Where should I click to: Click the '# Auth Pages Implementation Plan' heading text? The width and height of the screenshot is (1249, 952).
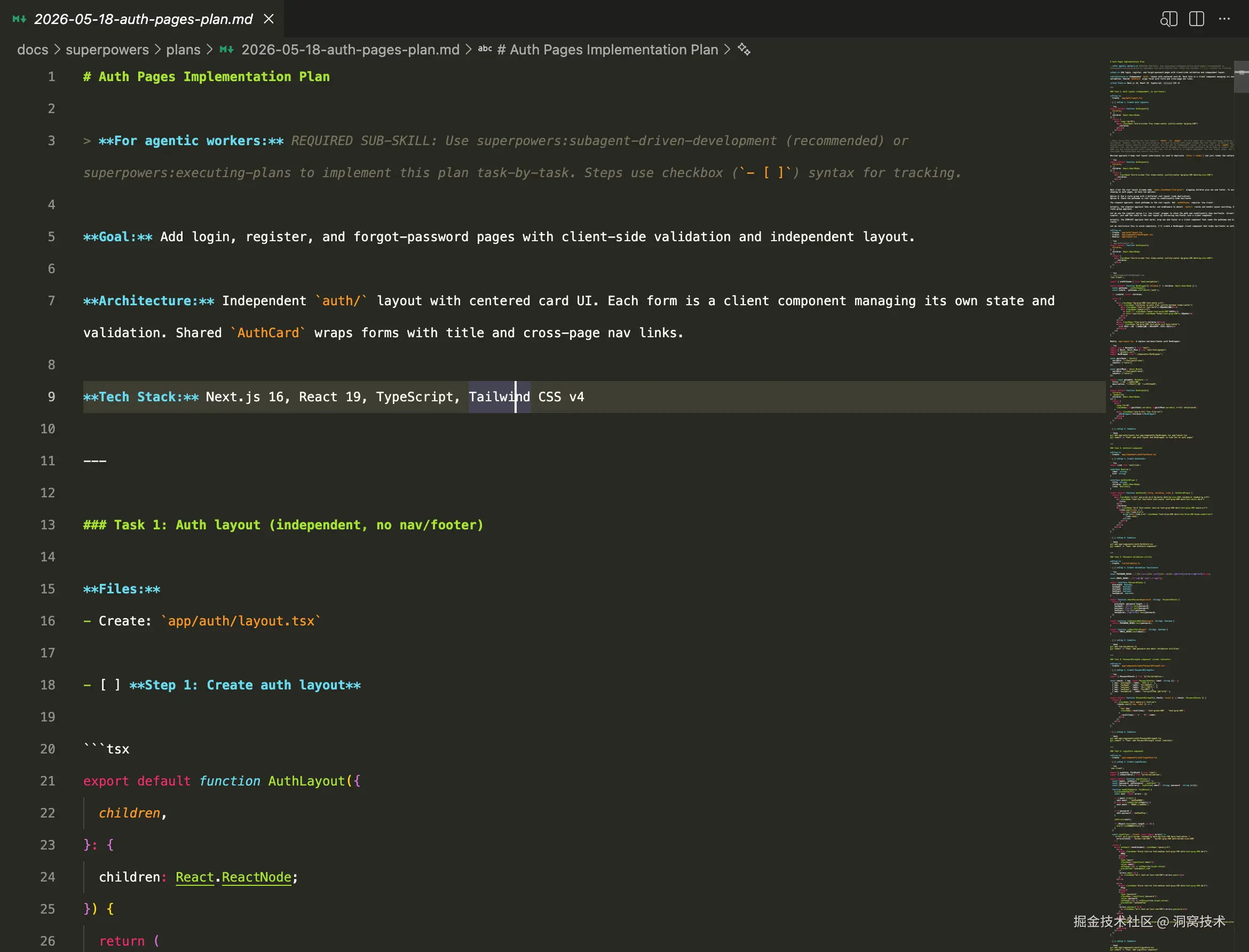206,76
